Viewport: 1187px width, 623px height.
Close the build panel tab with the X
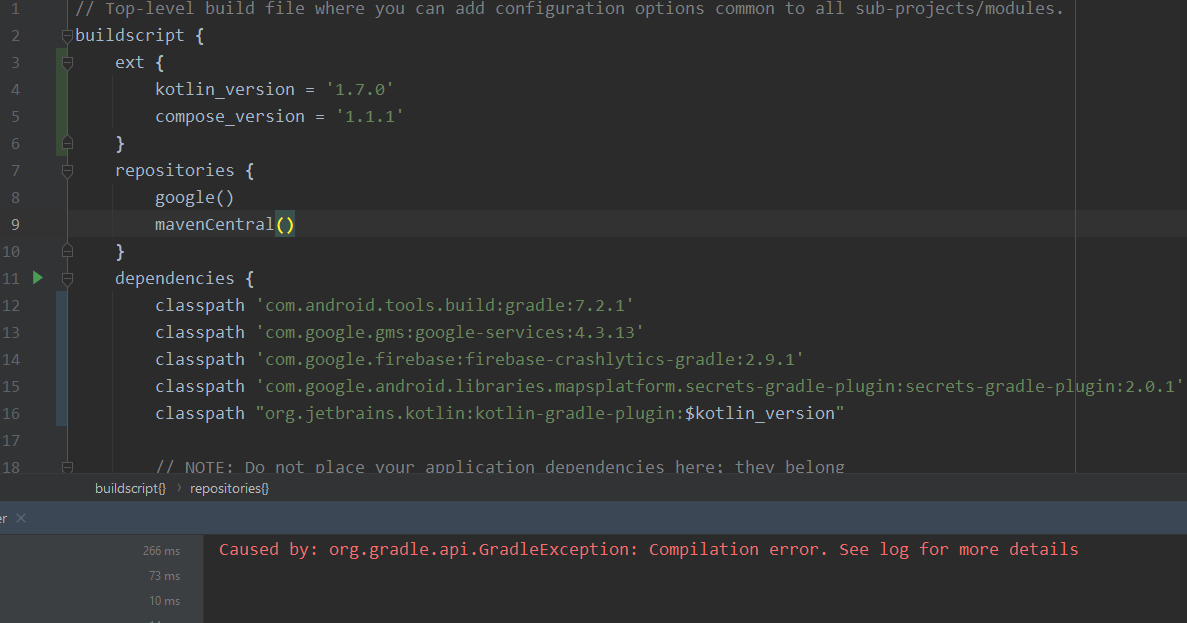point(21,518)
